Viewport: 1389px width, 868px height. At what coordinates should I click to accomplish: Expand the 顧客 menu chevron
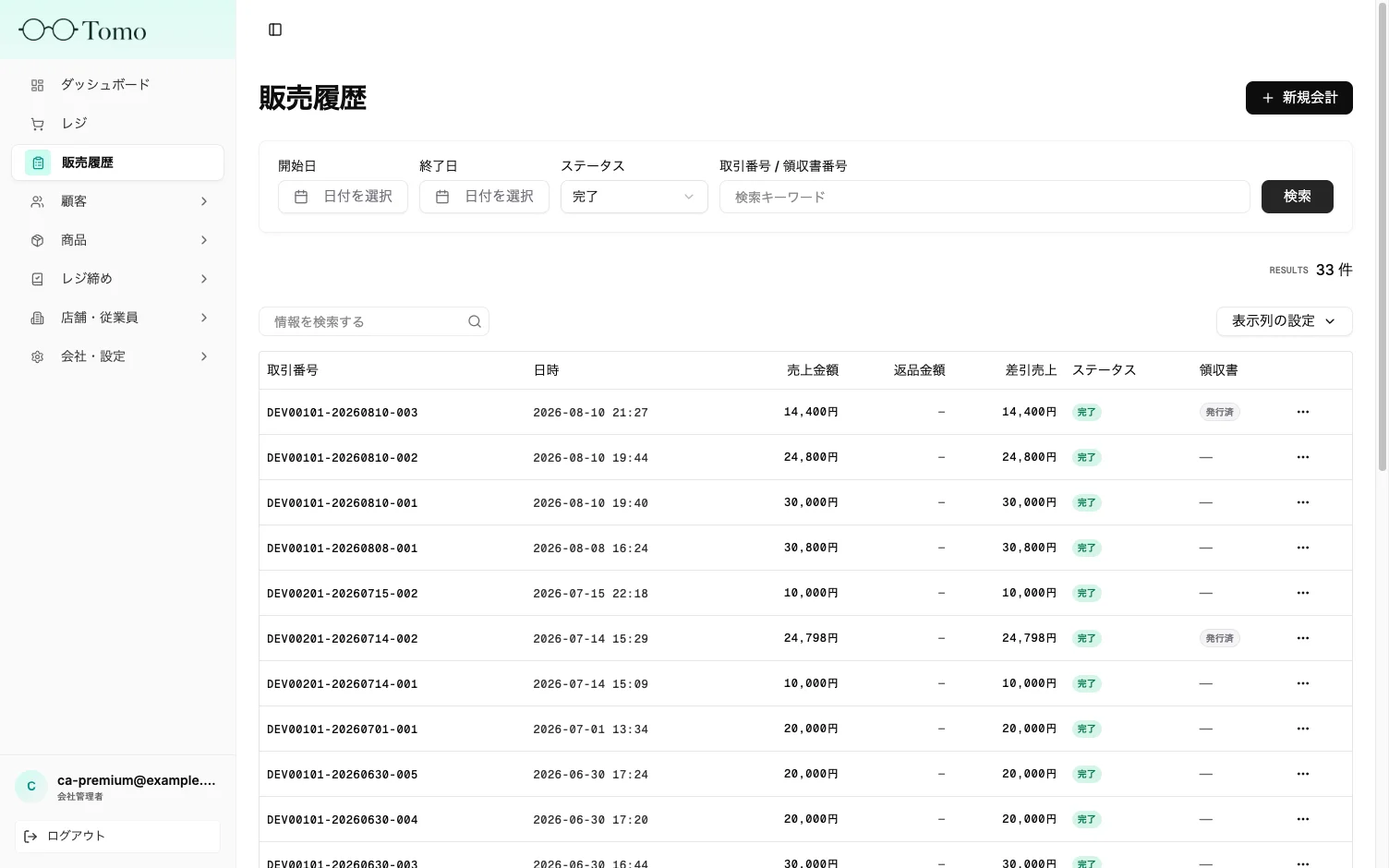[204, 201]
